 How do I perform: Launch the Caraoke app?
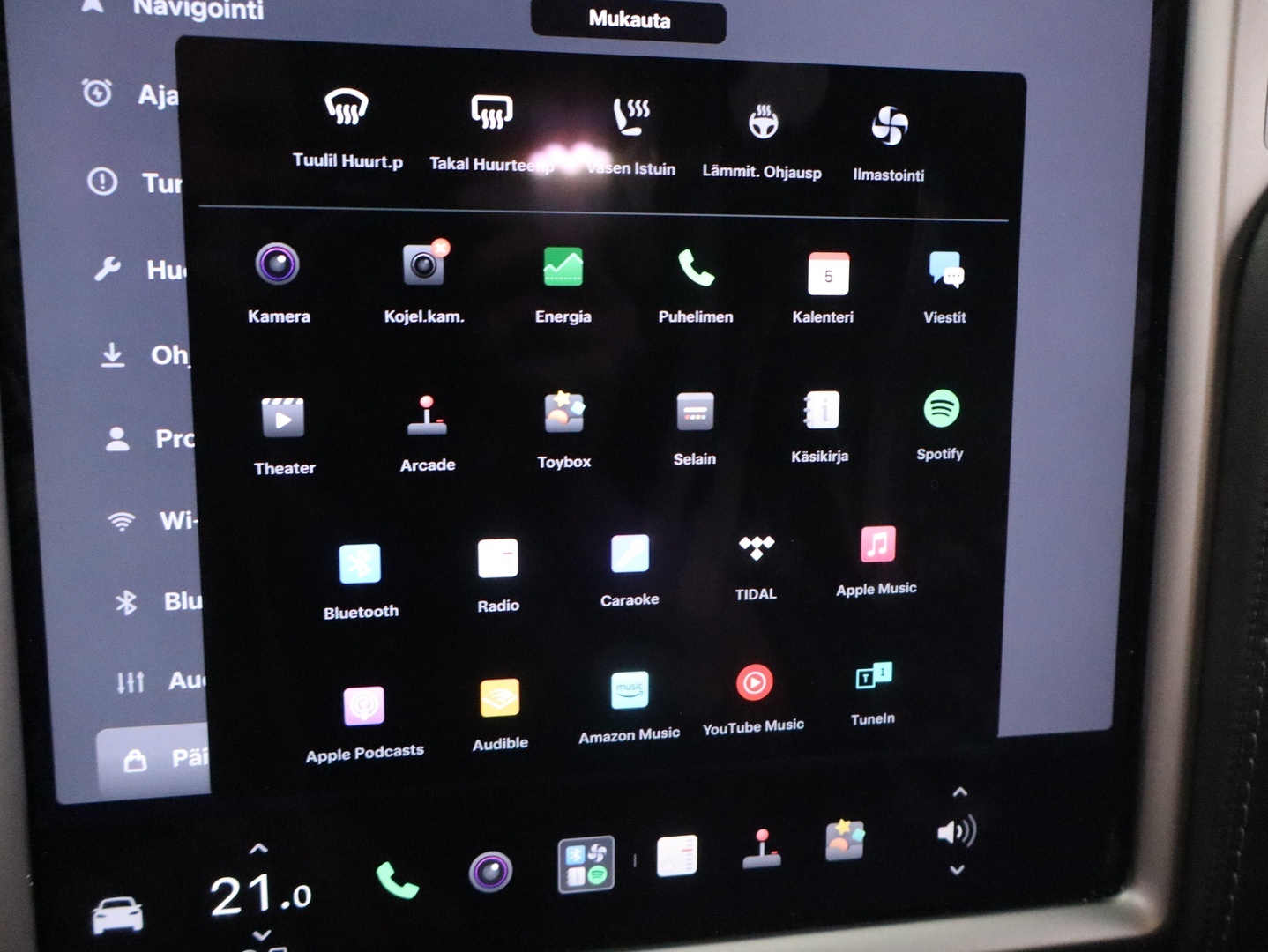coord(630,571)
